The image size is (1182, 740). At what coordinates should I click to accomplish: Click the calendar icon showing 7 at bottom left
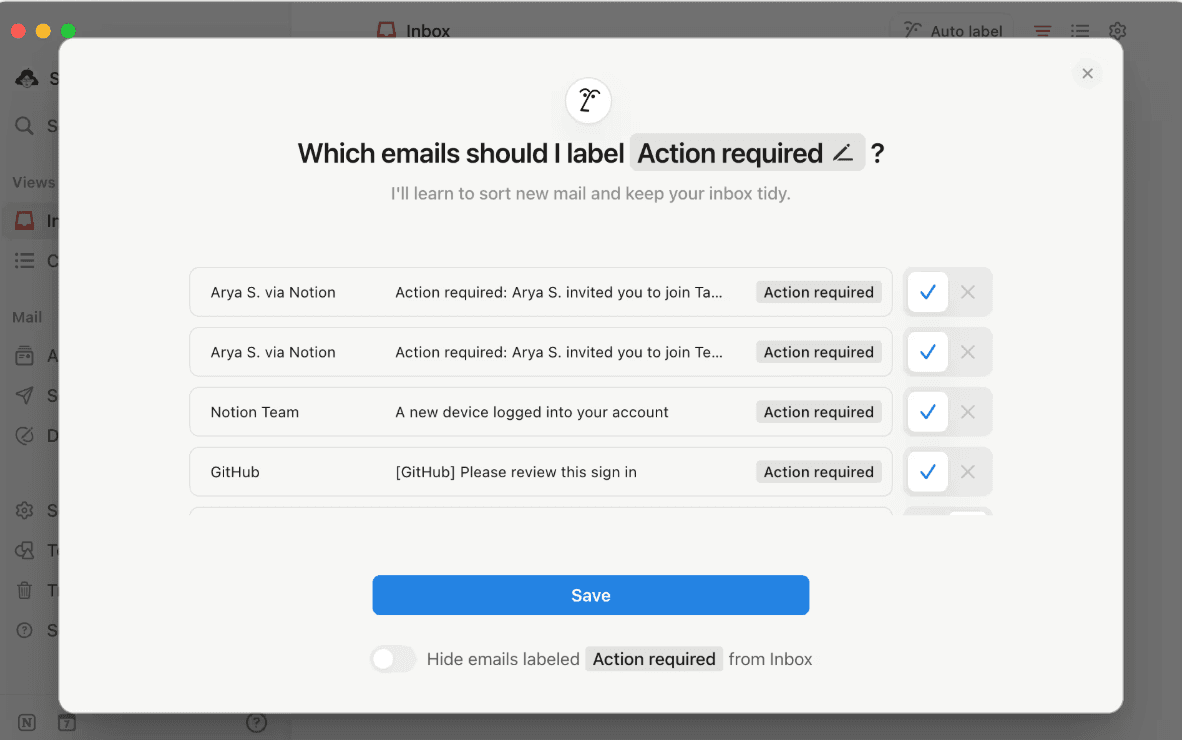[66, 722]
